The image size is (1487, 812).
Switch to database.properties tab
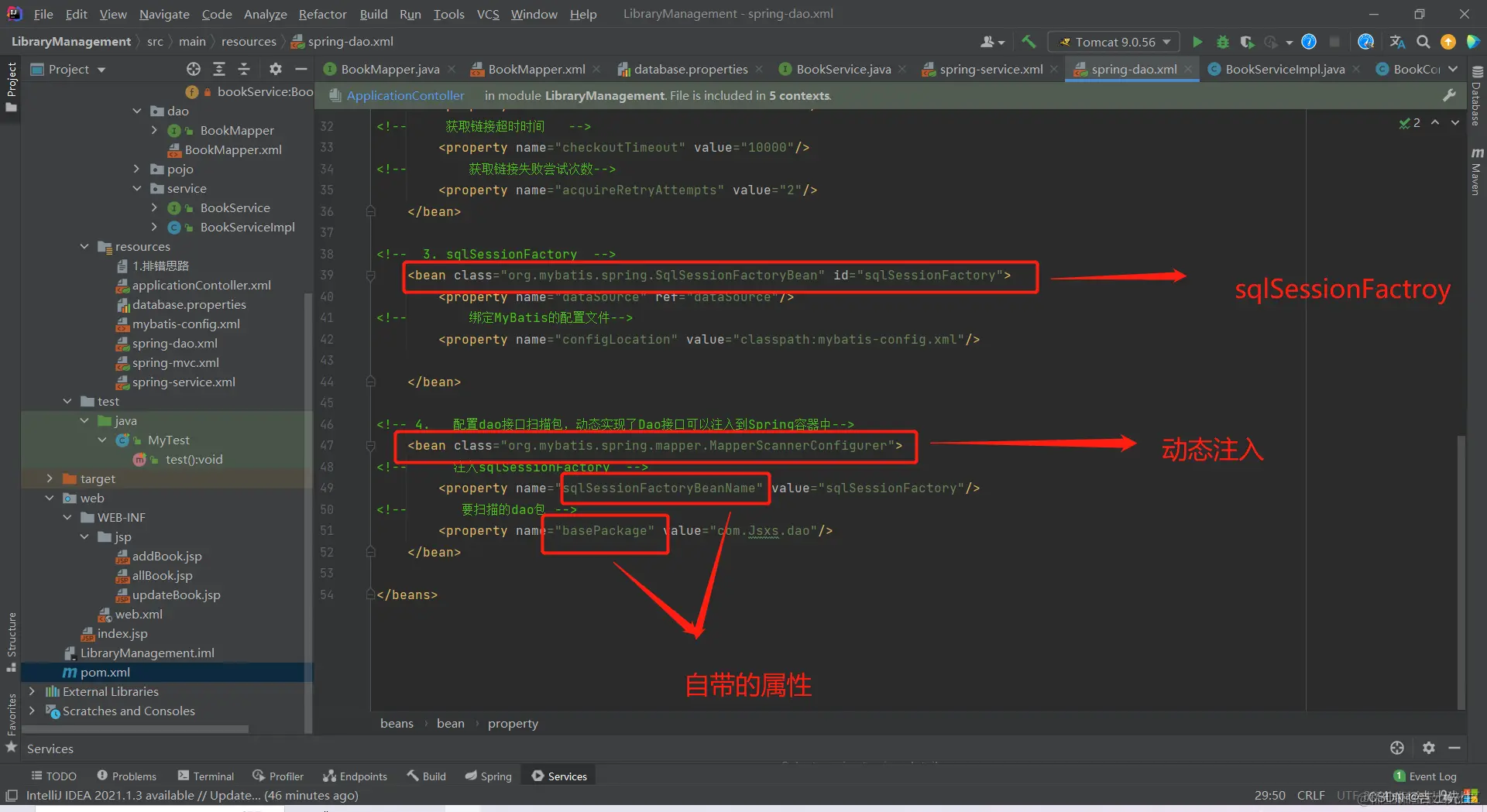point(690,69)
